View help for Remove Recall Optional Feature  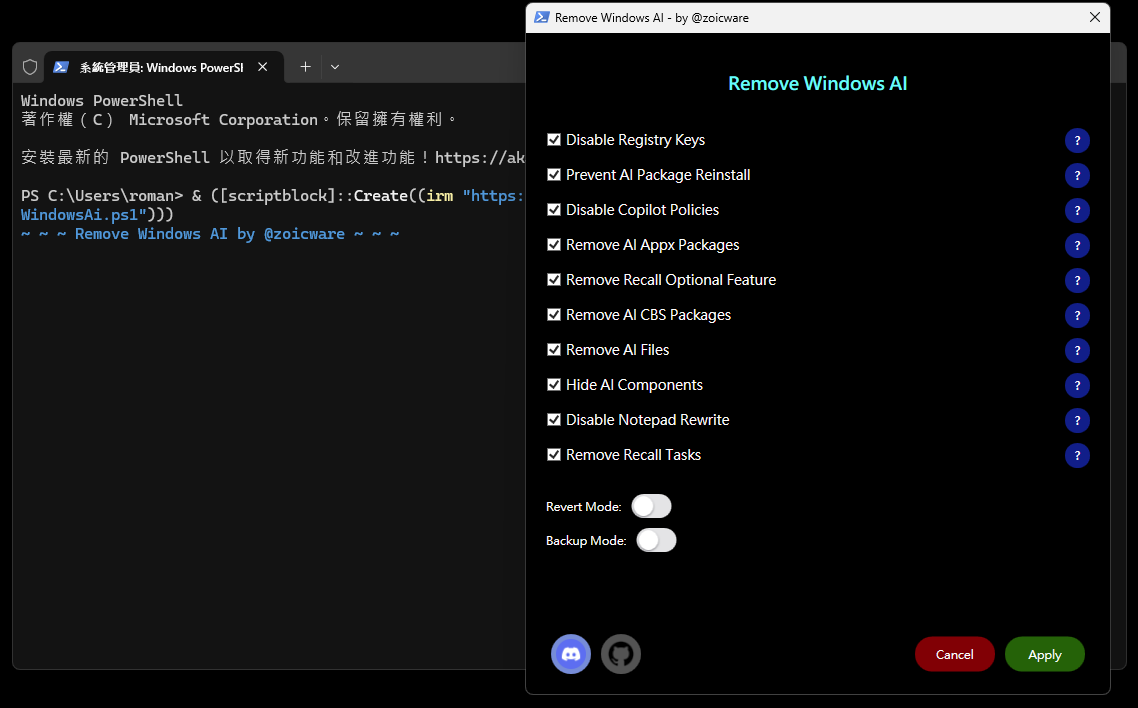(1077, 280)
